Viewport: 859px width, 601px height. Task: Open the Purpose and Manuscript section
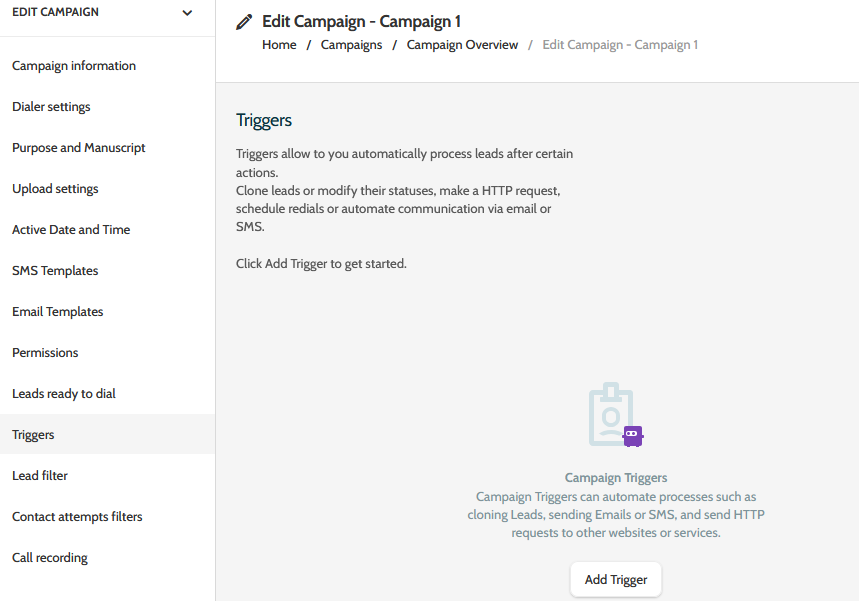pyautogui.click(x=78, y=147)
